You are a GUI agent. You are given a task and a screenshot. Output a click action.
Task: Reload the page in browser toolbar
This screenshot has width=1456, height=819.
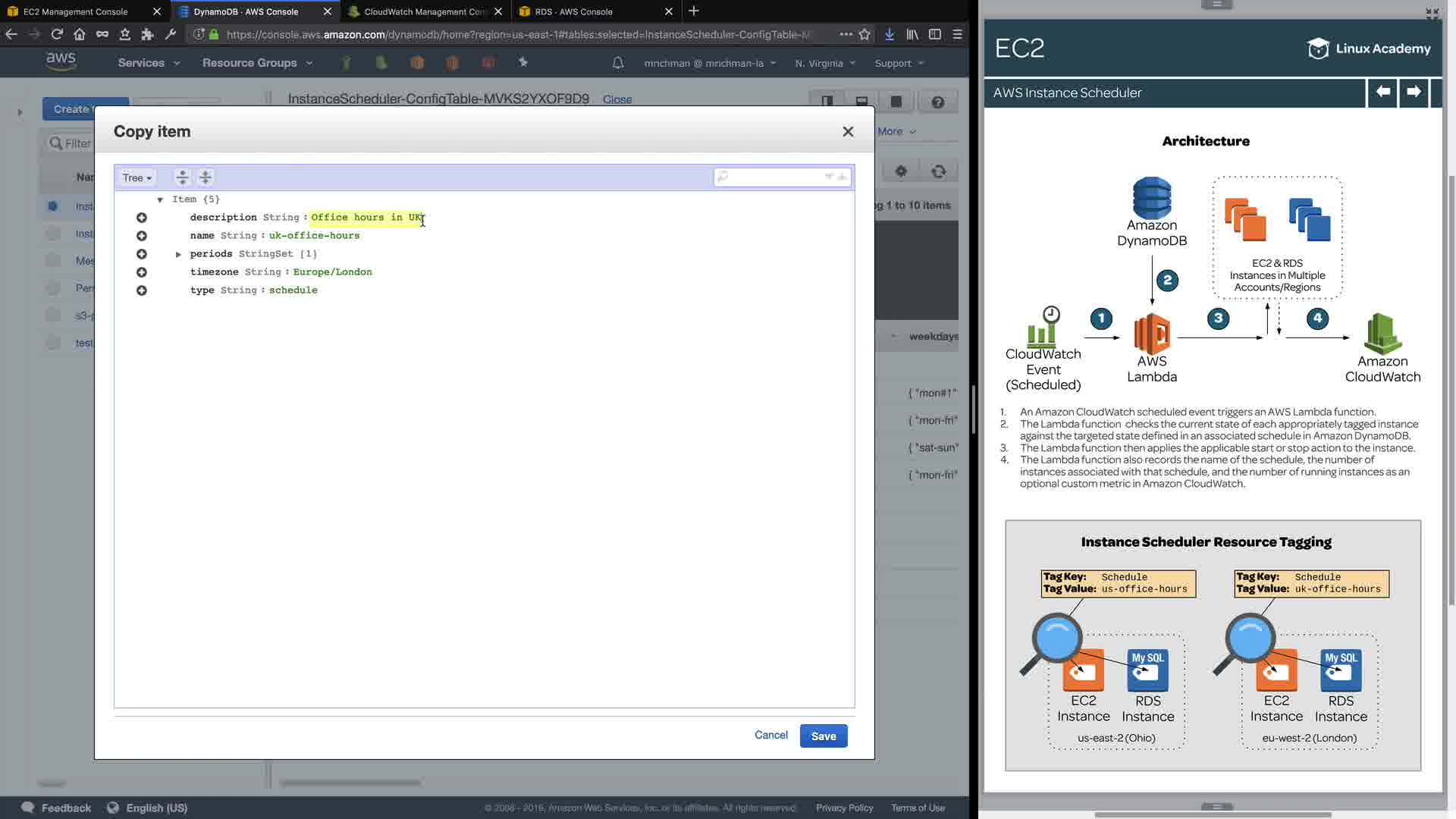[x=57, y=34]
